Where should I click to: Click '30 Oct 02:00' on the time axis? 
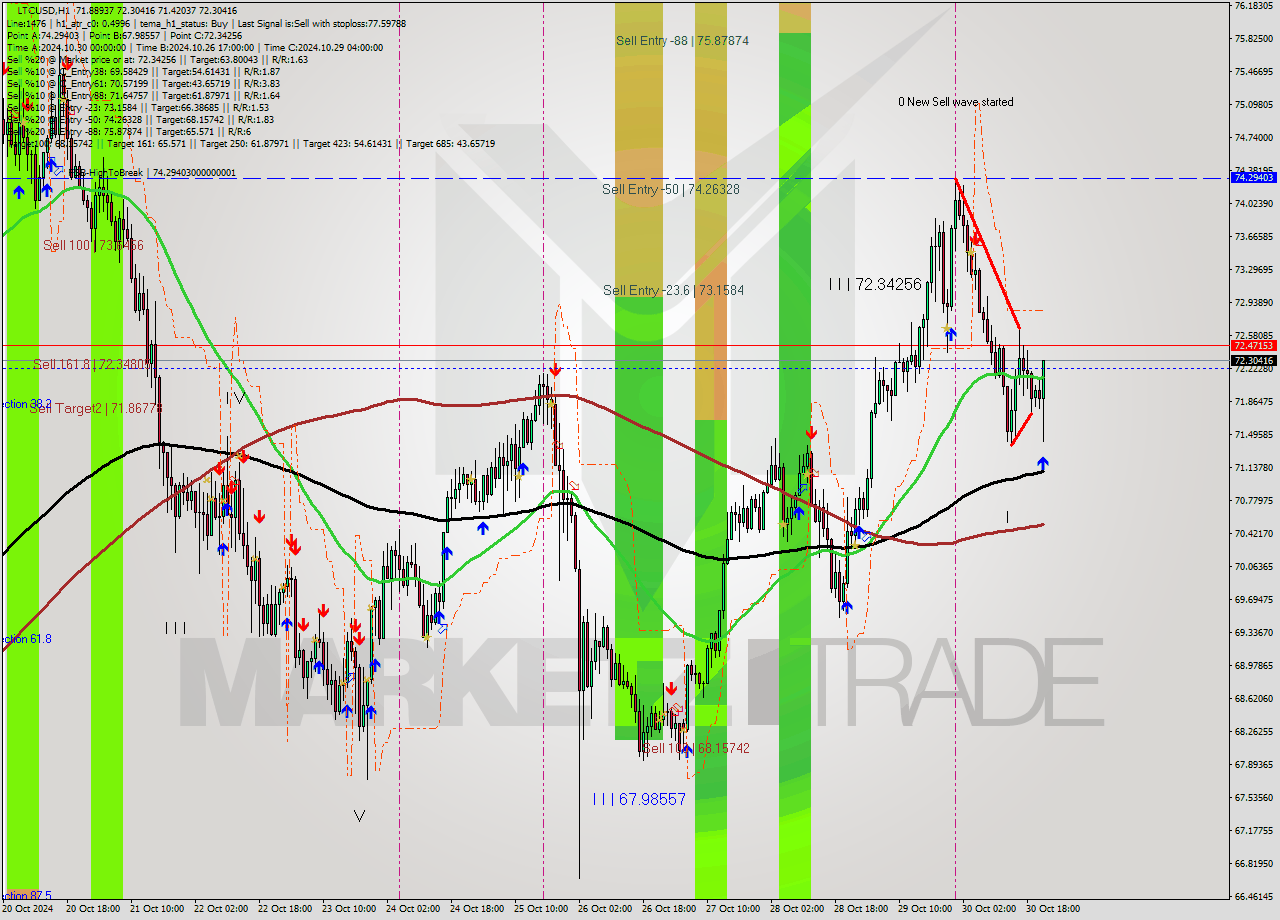(x=988, y=908)
